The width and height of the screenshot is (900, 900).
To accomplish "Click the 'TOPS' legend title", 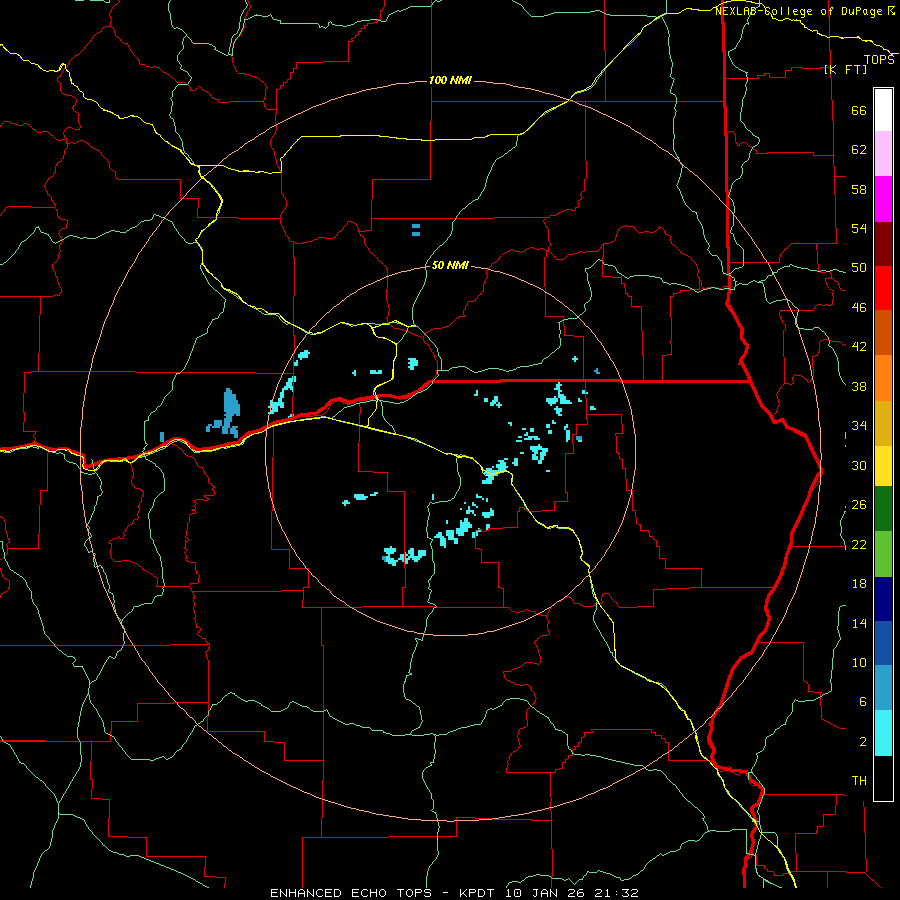I will [879, 60].
